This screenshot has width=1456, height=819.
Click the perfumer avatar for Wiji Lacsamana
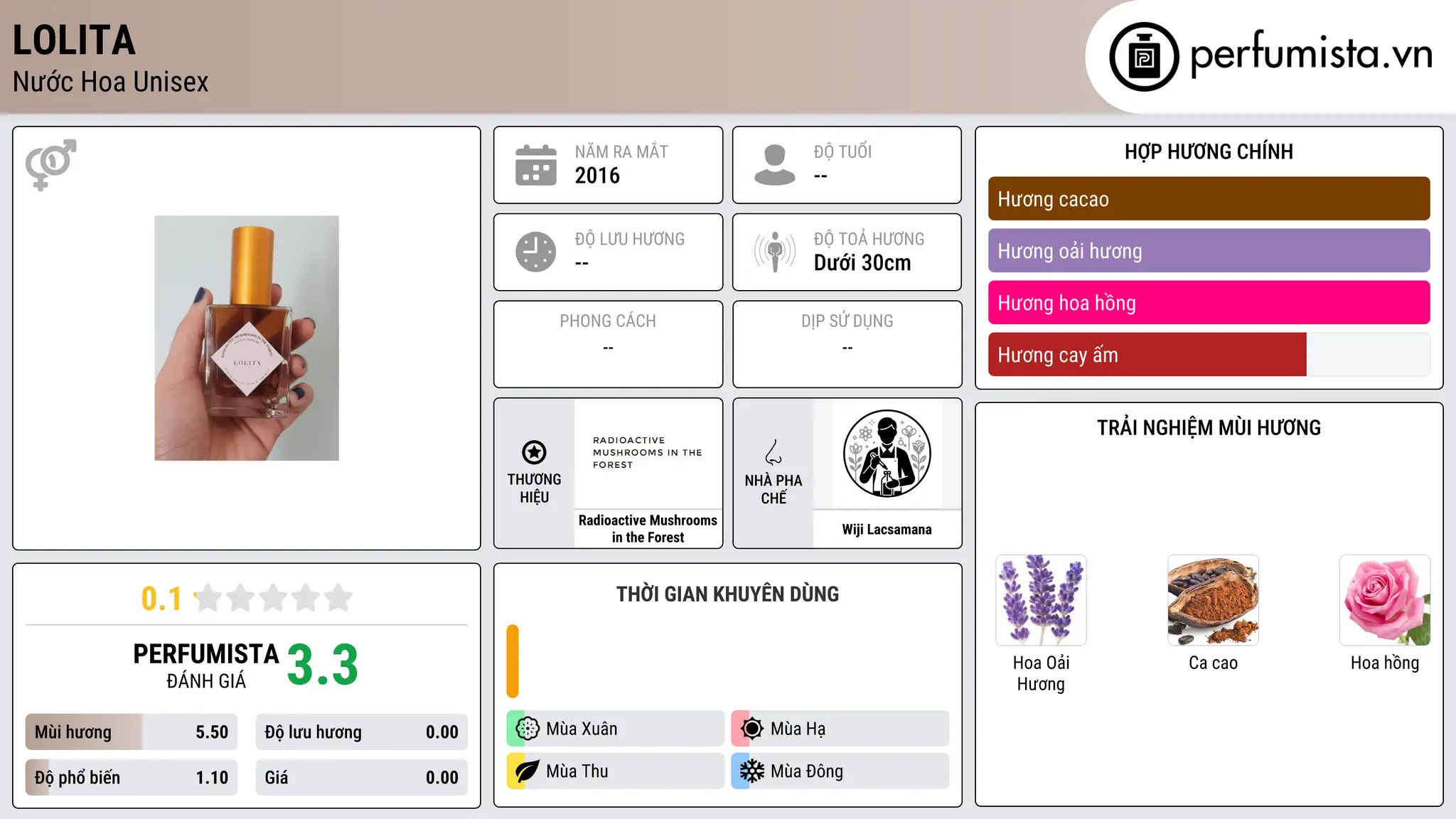pyautogui.click(x=887, y=454)
